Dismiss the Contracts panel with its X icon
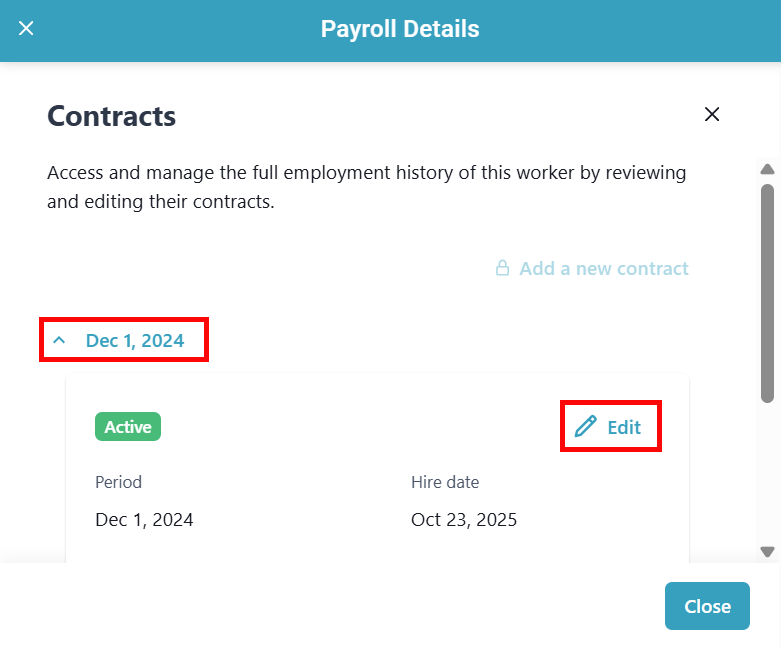The height and width of the screenshot is (667, 781). tap(712, 114)
